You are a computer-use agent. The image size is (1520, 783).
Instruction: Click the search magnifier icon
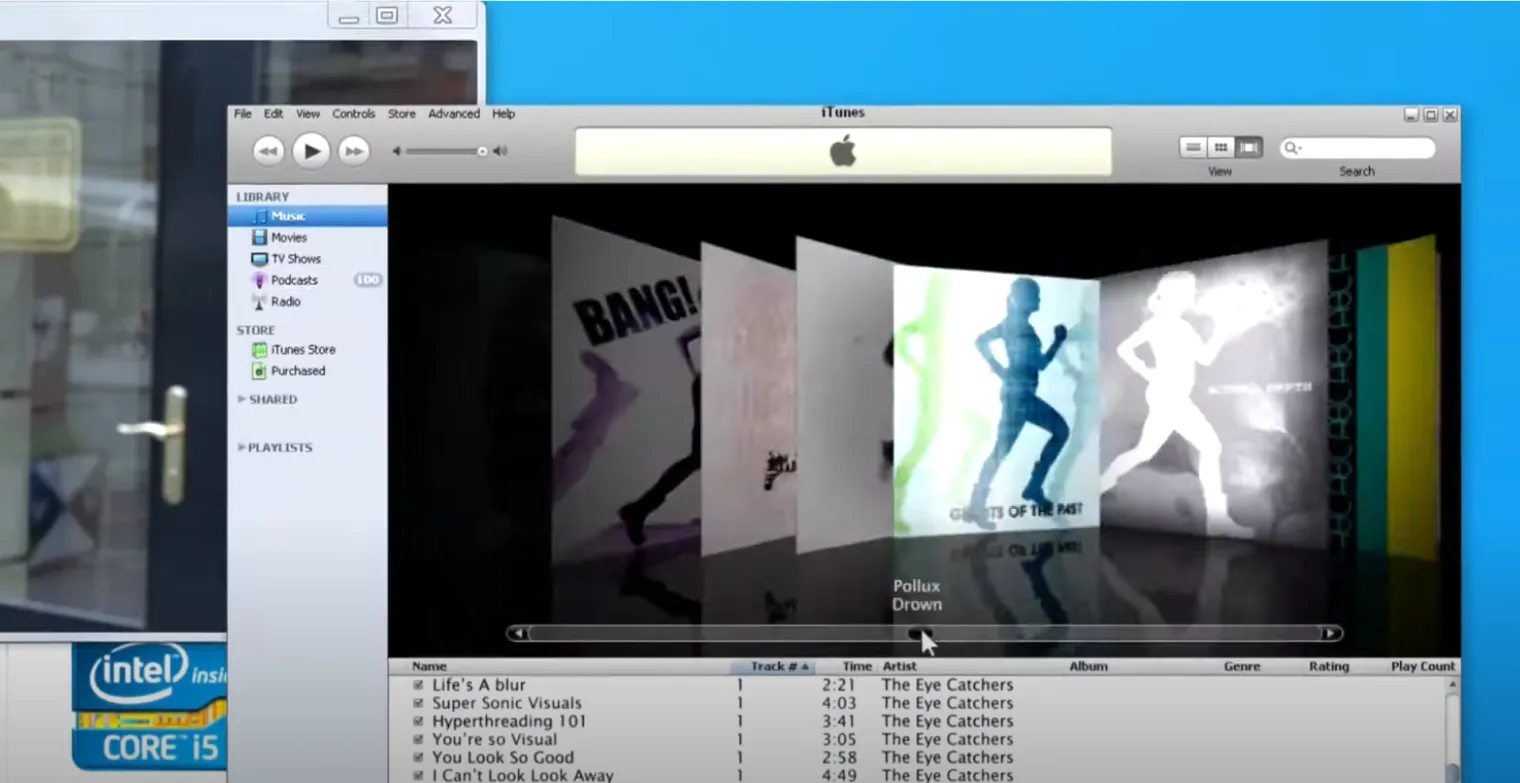pyautogui.click(x=1292, y=148)
